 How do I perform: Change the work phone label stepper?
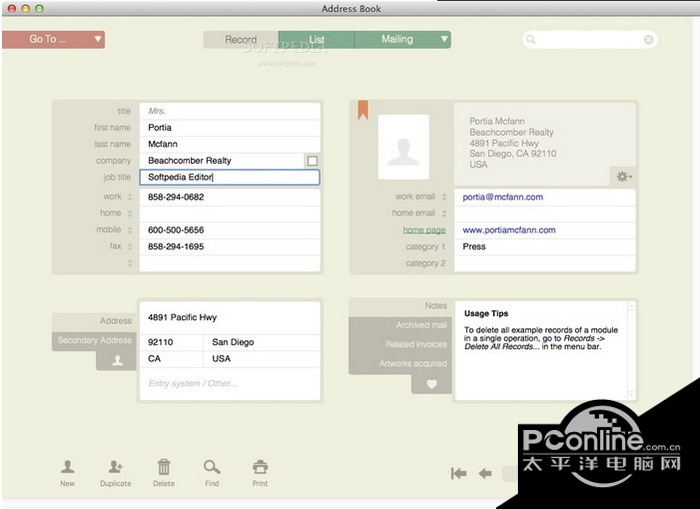[130, 197]
